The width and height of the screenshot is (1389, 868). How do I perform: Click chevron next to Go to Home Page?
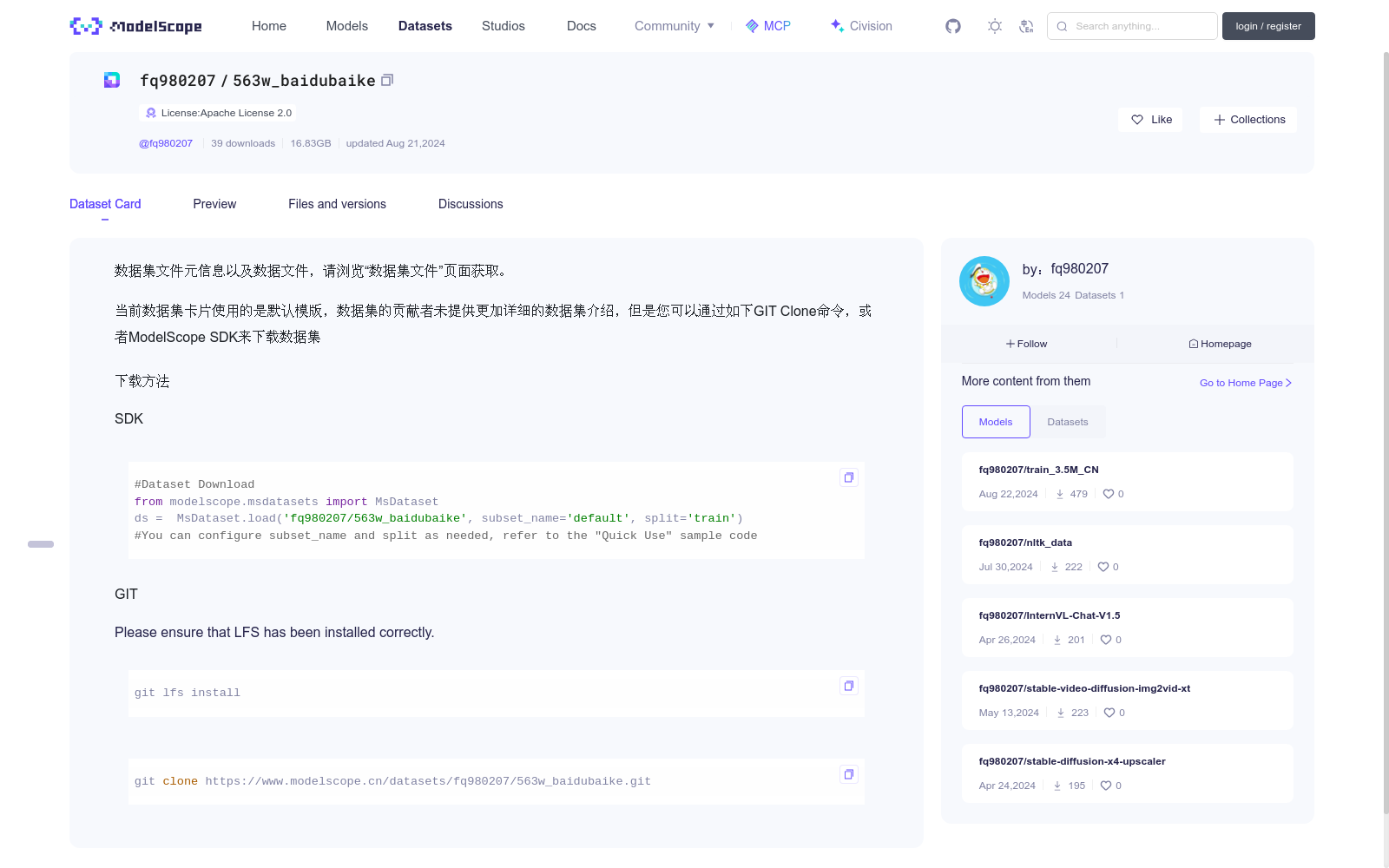(x=1289, y=383)
